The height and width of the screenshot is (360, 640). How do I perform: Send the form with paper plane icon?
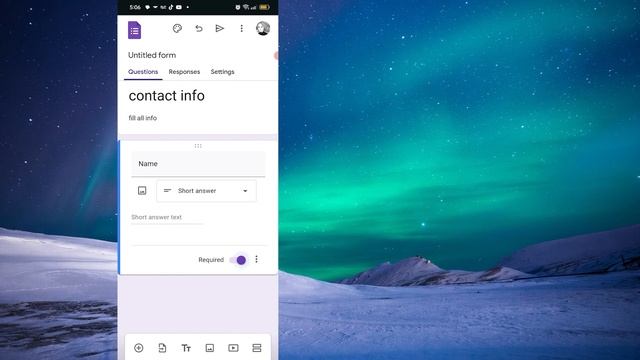click(220, 28)
